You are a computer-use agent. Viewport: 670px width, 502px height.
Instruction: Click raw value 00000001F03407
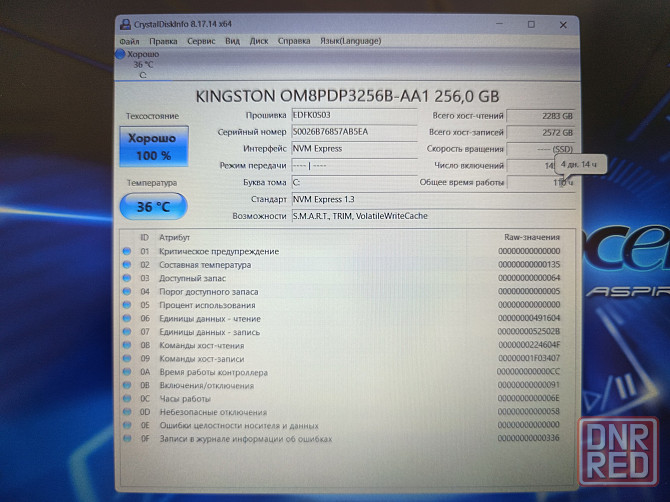click(529, 358)
